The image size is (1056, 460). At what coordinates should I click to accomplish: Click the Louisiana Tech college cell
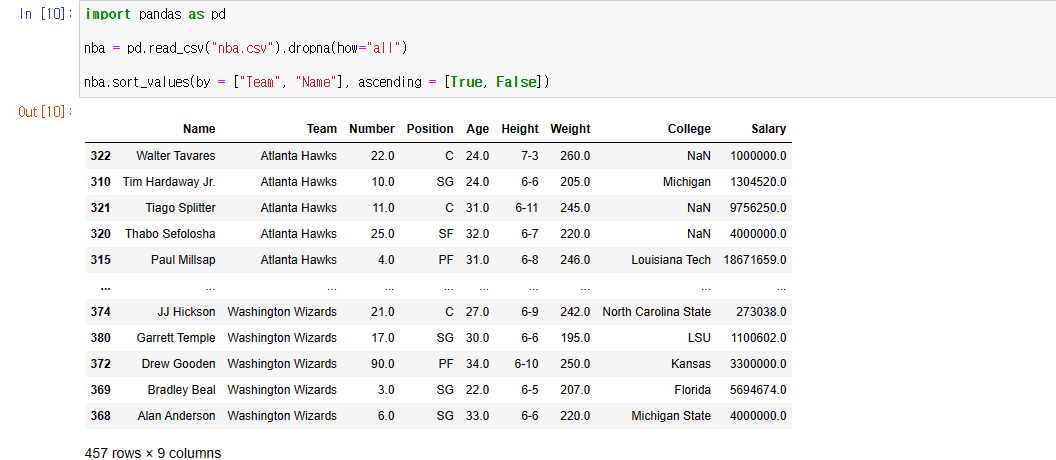[671, 259]
